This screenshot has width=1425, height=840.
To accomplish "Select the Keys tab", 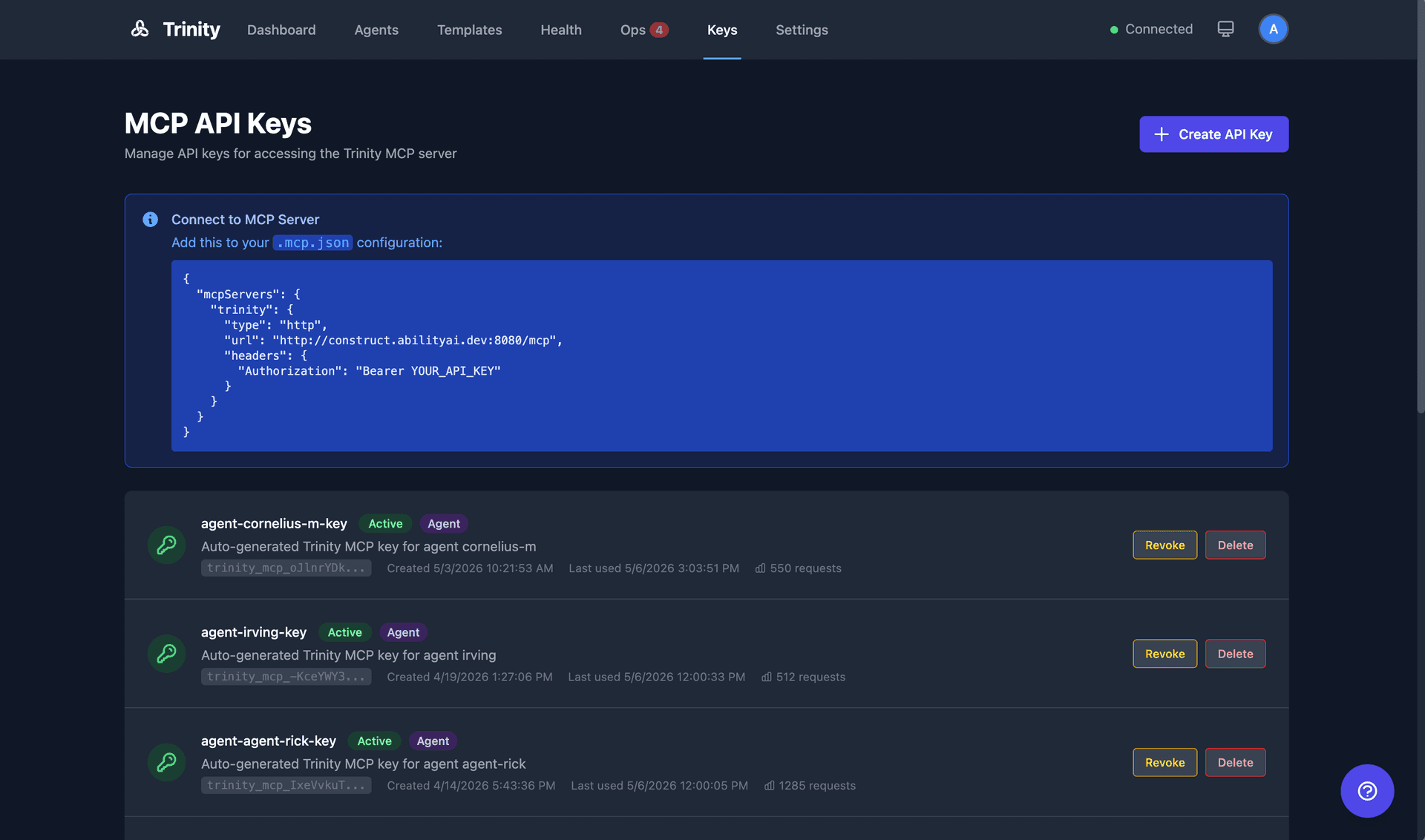I will [x=722, y=30].
